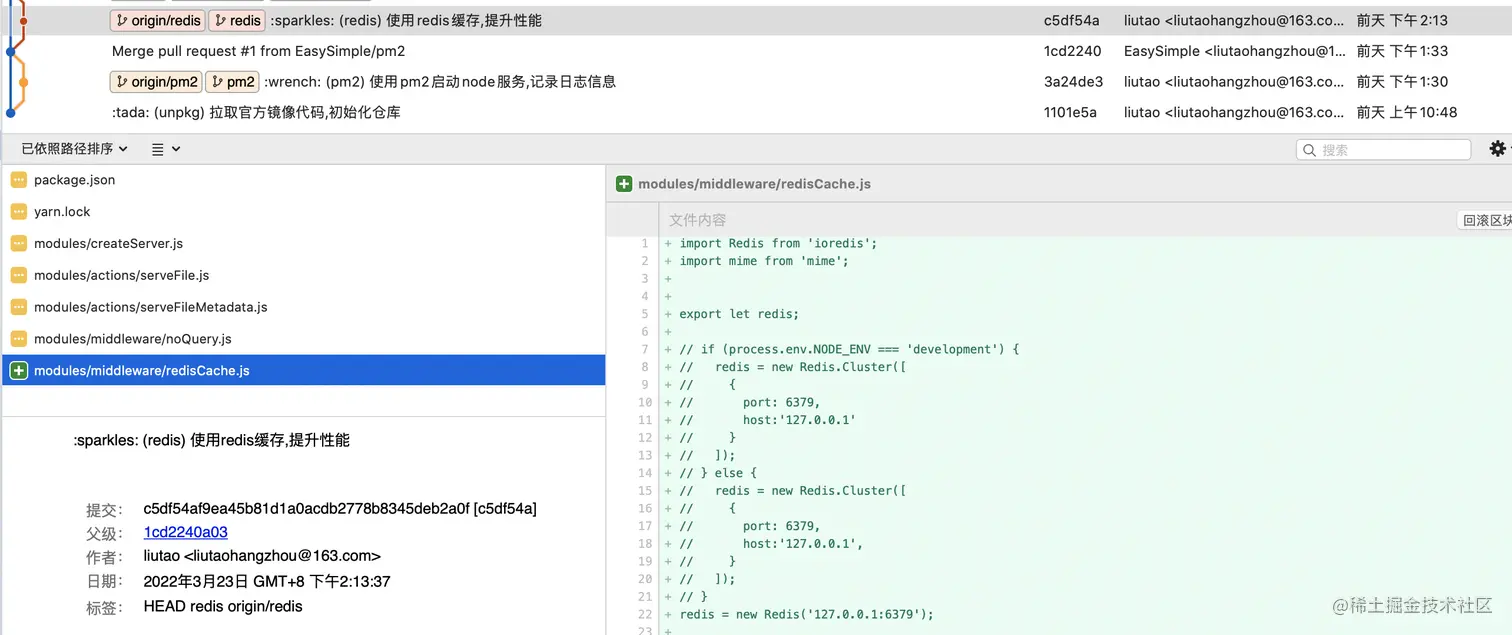Click modified status icon of createServer.js
Image resolution: width=1512 pixels, height=635 pixels.
point(18,243)
